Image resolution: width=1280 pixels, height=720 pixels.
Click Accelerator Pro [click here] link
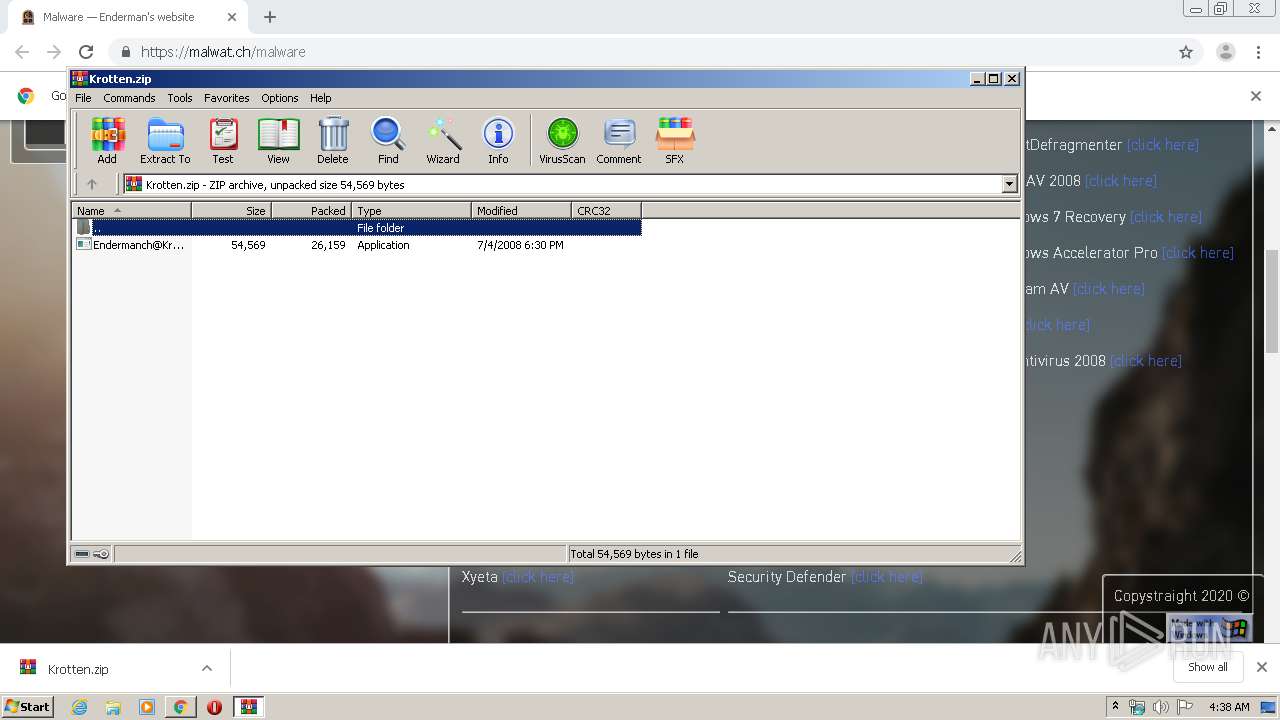point(1197,253)
